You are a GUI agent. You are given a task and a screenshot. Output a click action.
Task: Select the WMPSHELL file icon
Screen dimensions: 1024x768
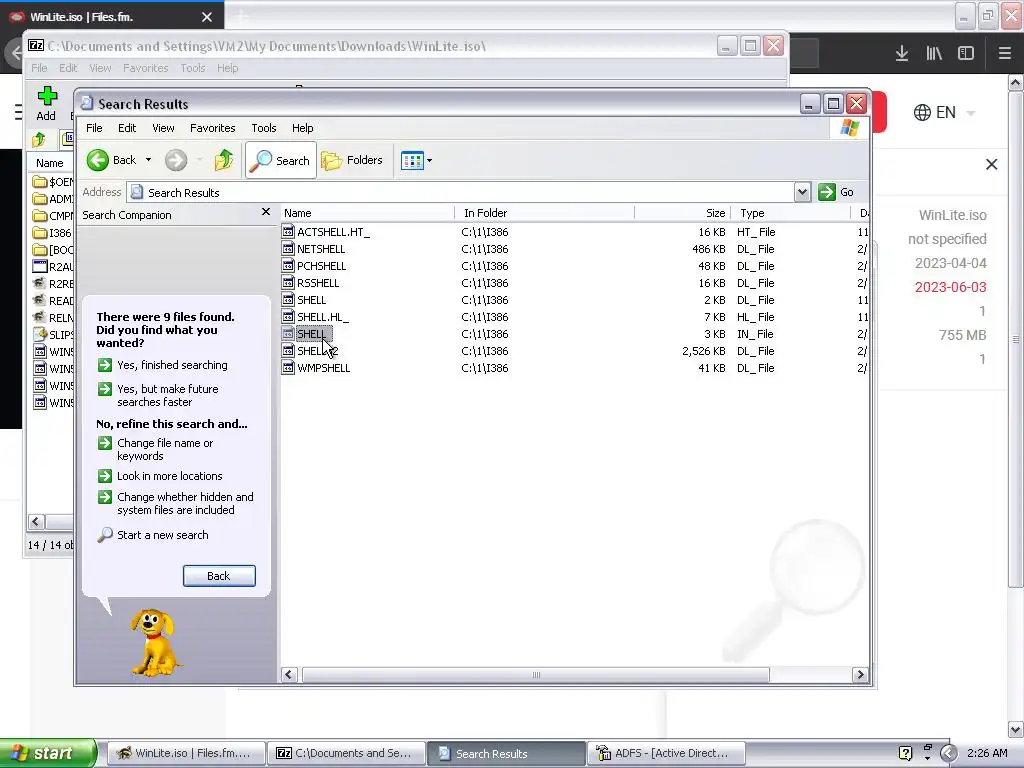[288, 367]
